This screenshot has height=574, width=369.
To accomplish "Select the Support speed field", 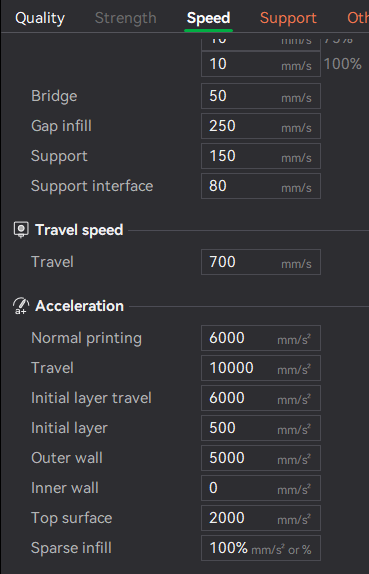I will pyautogui.click(x=261, y=156).
